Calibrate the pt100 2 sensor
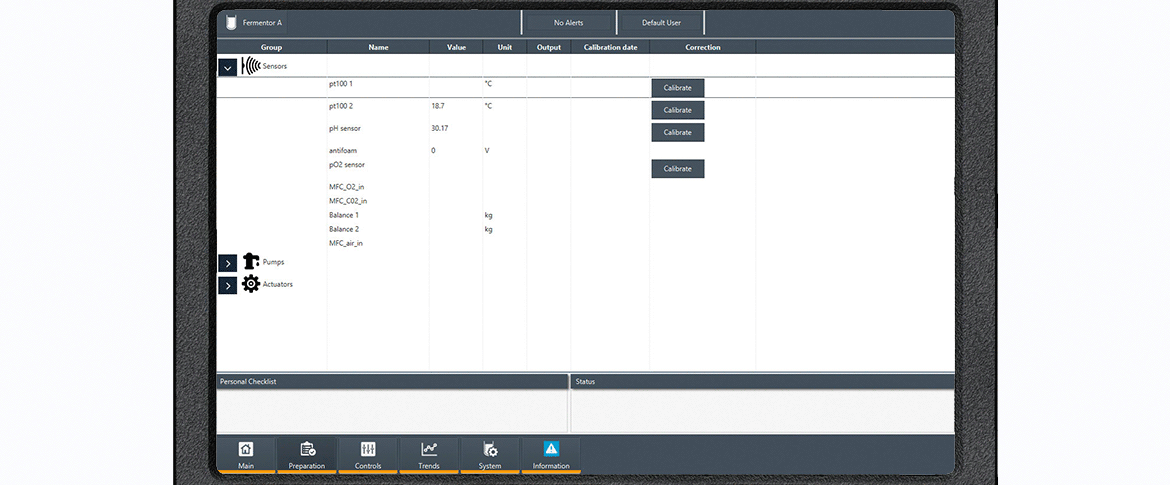 pos(677,110)
